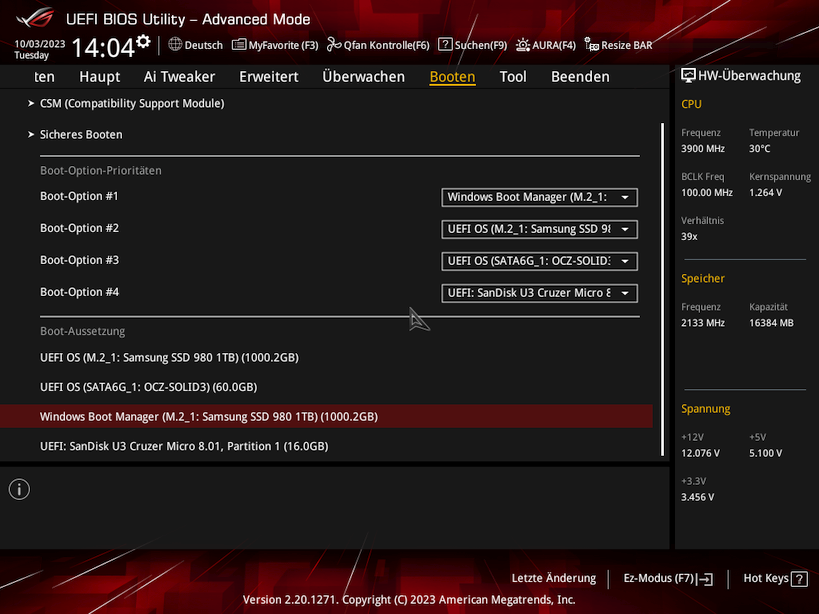Open the Erweitert tab
The image size is (819, 614).
pyautogui.click(x=269, y=77)
